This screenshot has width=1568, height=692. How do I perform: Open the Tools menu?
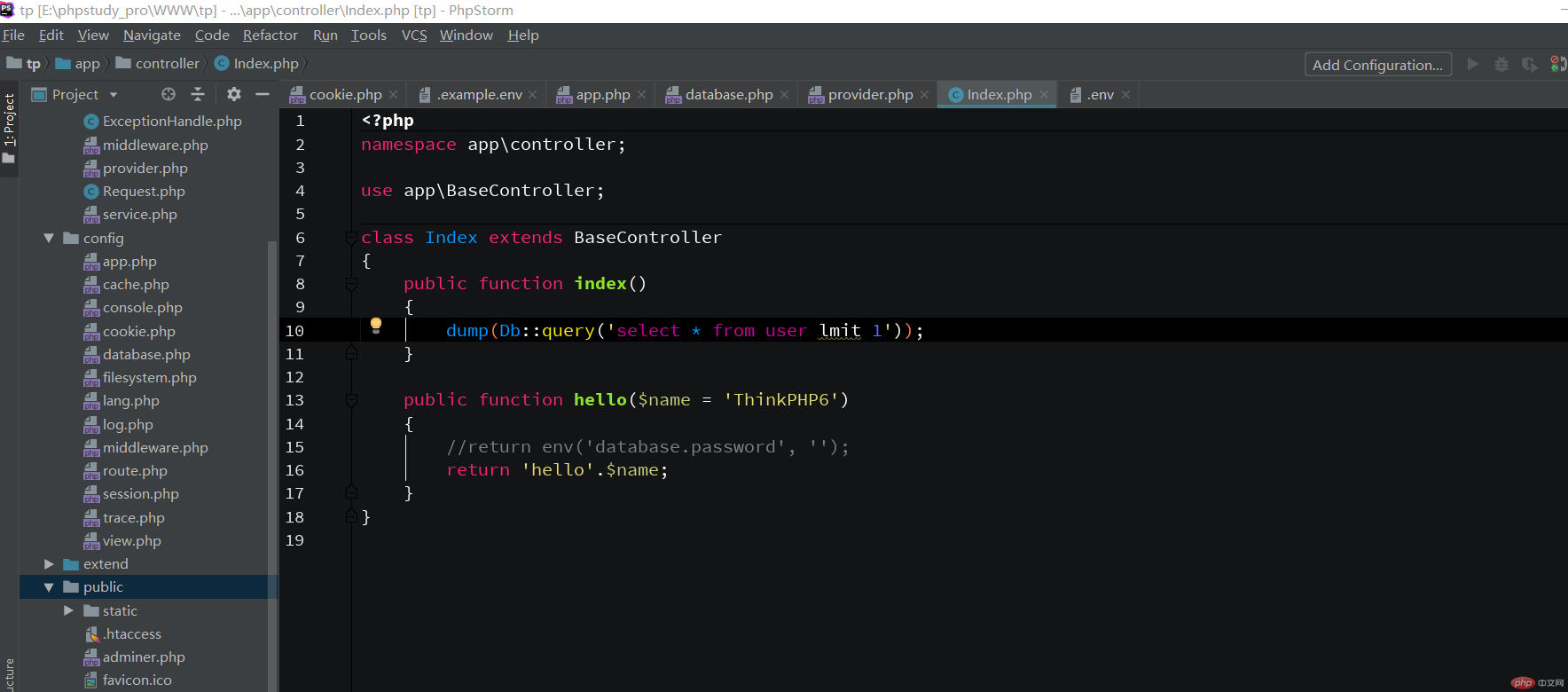coord(369,35)
